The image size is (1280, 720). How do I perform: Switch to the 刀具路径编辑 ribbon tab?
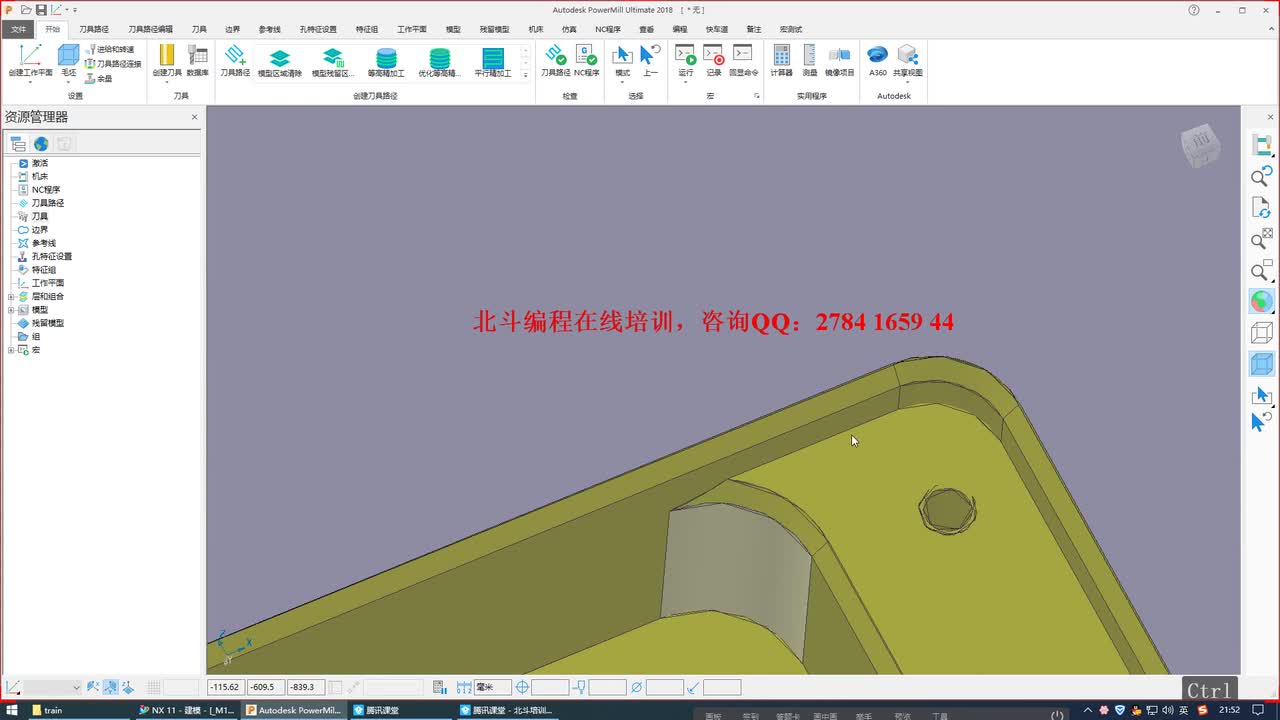(150, 29)
